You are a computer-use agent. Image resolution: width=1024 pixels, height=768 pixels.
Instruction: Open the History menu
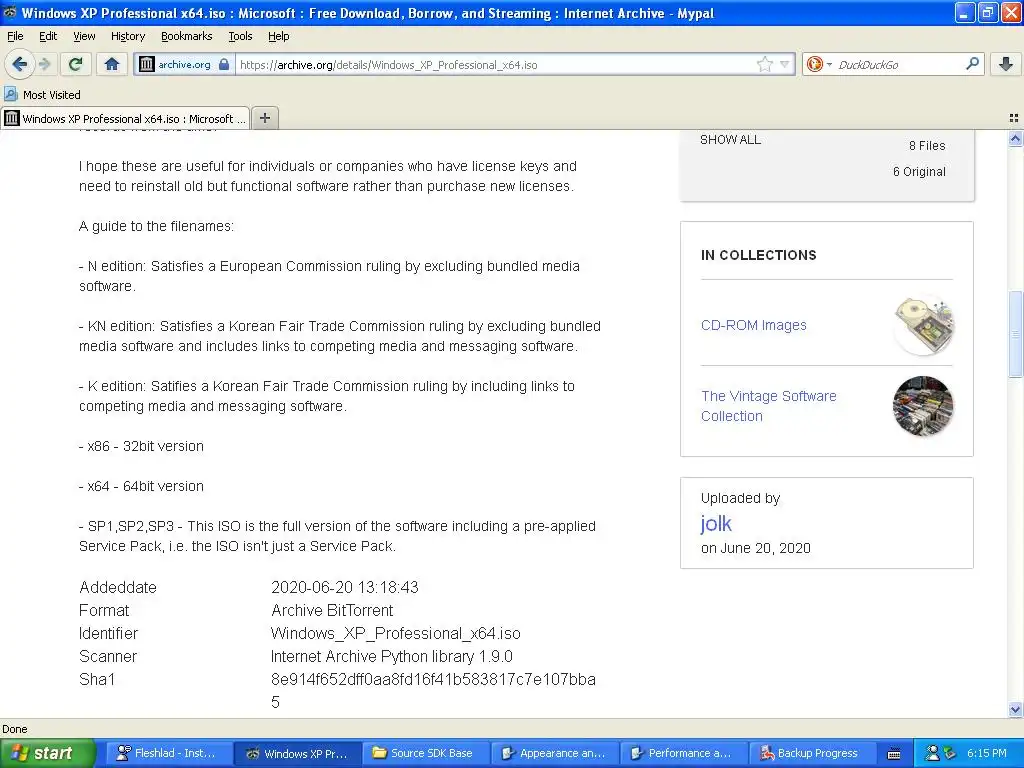[127, 36]
